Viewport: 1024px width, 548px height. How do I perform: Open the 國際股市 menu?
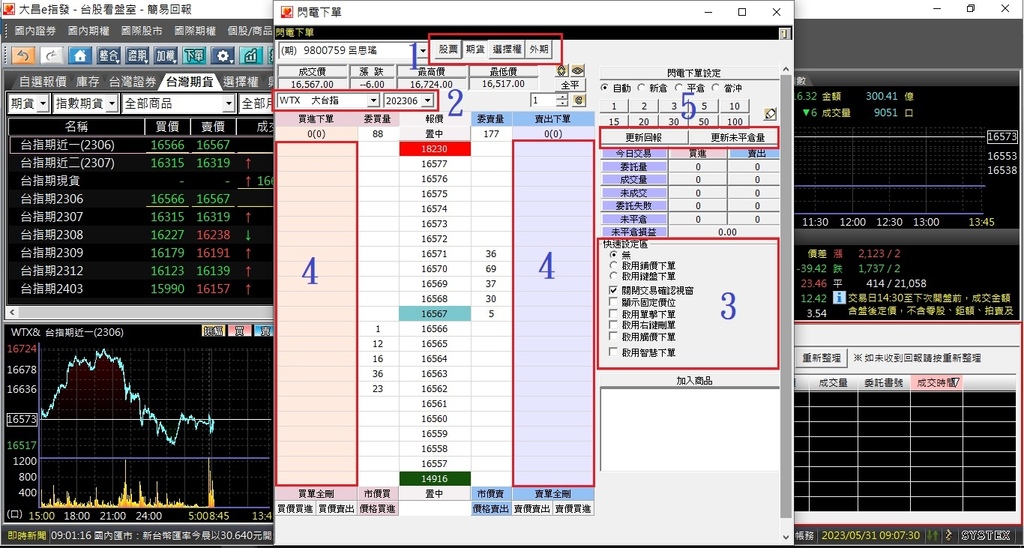tap(142, 31)
